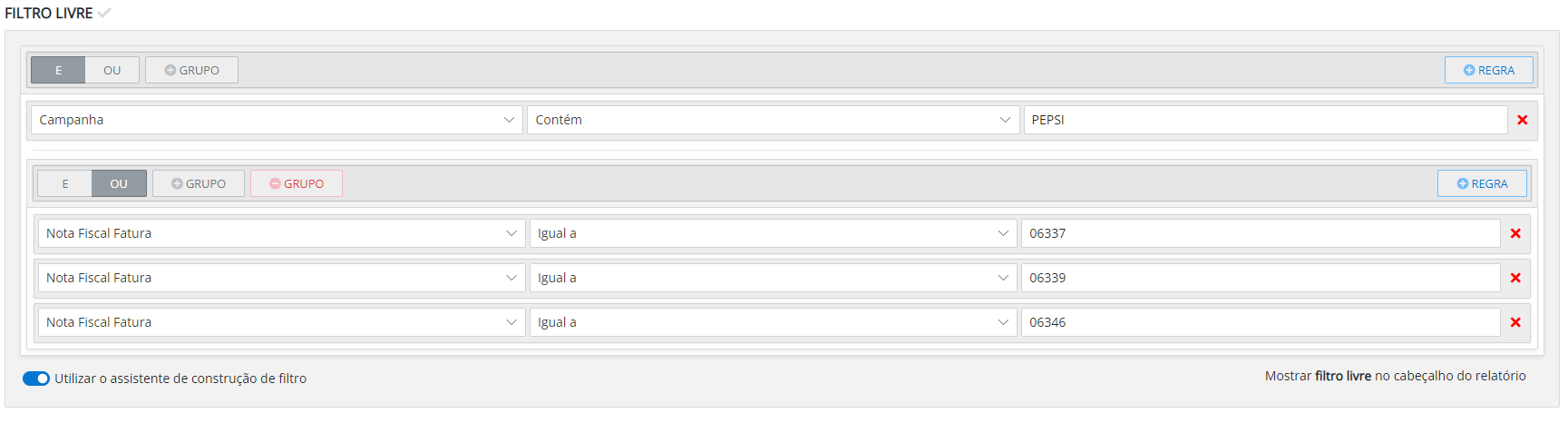Delete the rule with value 06346
Screen dimensions: 1568x423
(1514, 322)
